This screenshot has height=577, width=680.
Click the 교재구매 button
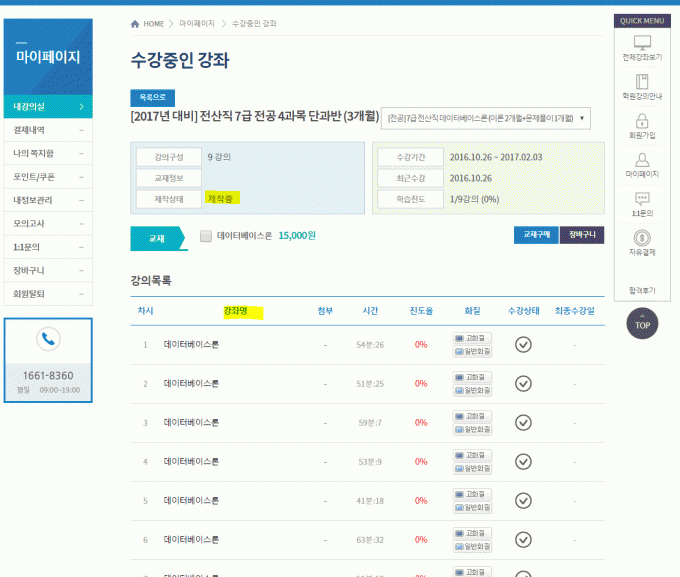(535, 235)
